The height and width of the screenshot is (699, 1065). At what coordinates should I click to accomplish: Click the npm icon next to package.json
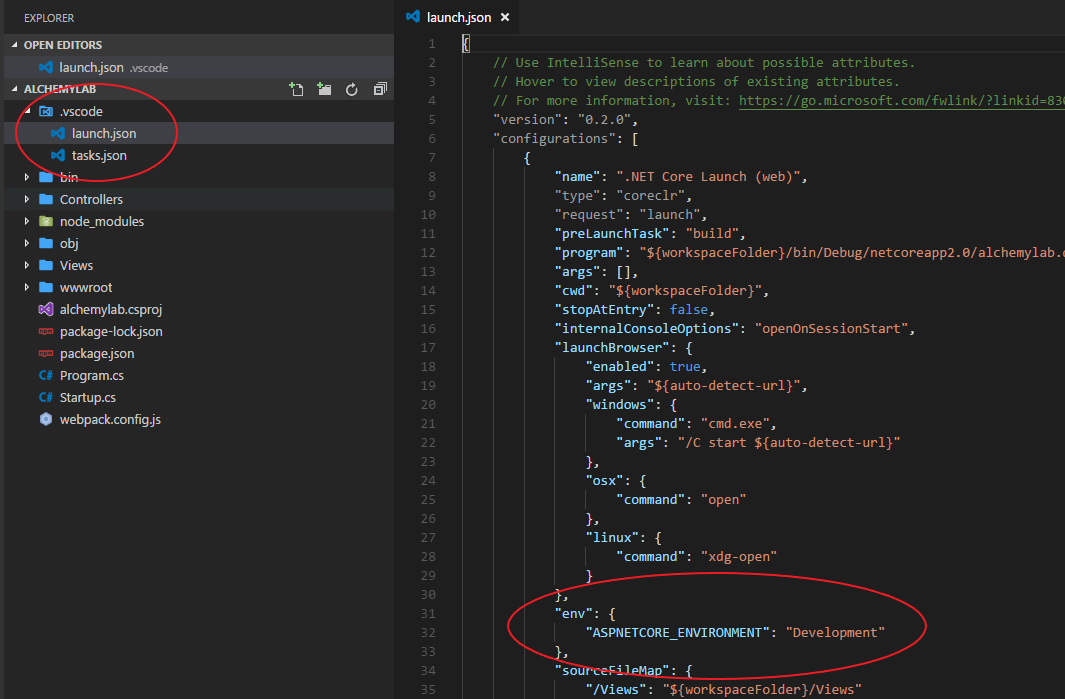(x=45, y=353)
